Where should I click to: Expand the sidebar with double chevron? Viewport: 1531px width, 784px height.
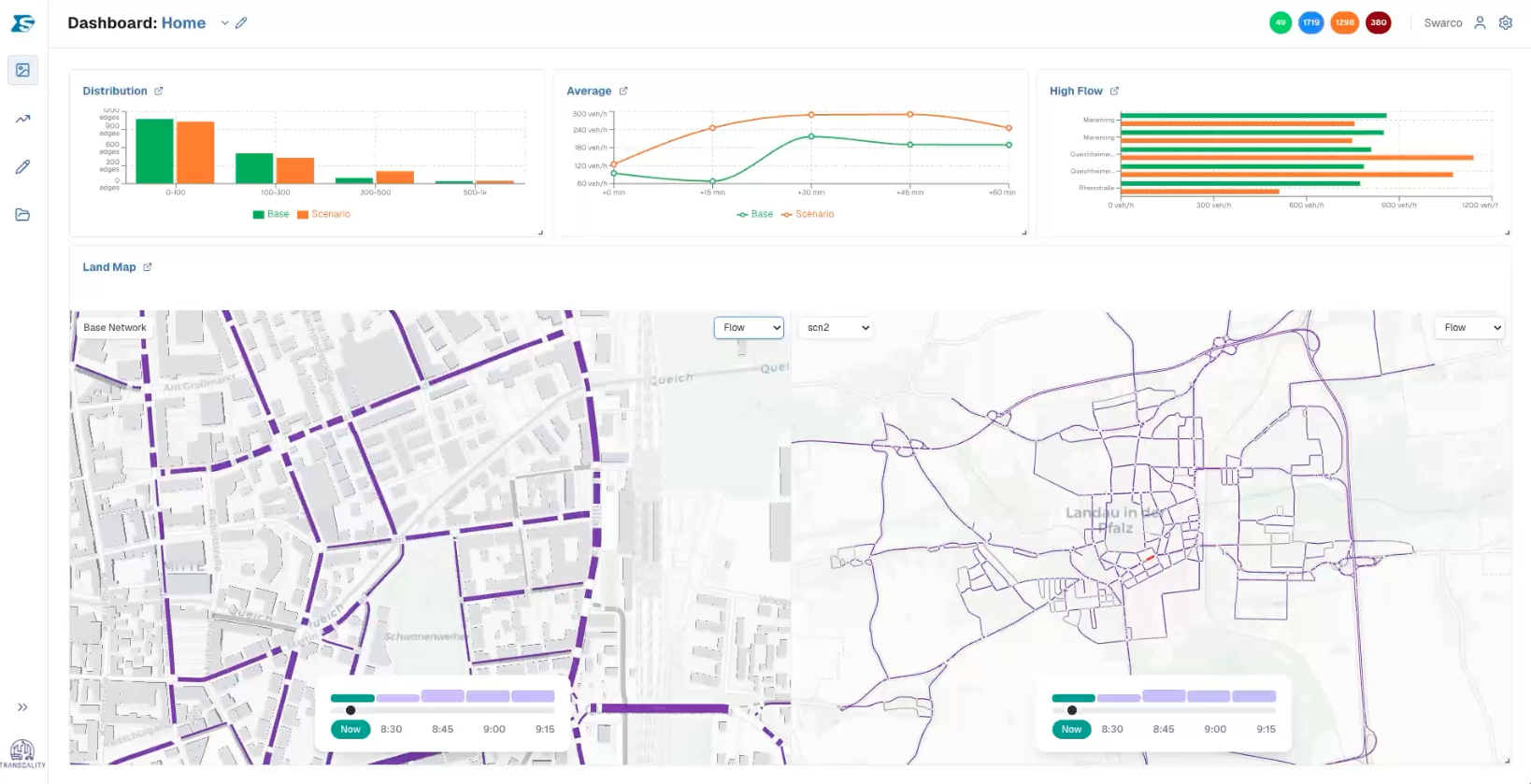click(x=22, y=707)
